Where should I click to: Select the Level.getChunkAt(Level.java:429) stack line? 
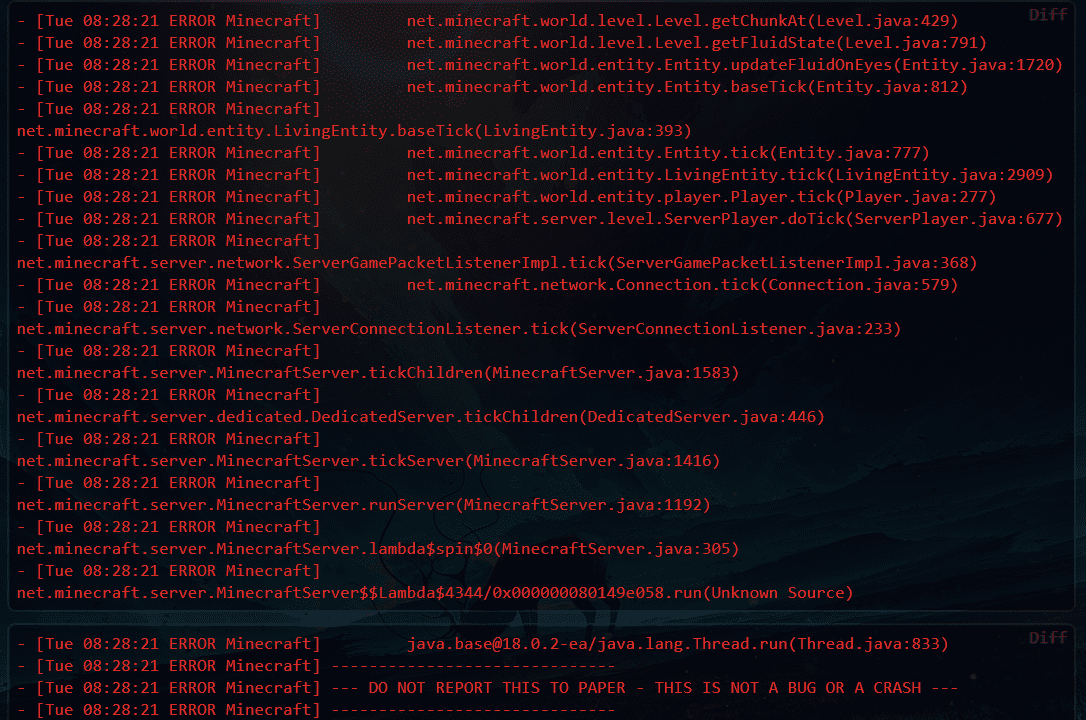[x=488, y=21]
